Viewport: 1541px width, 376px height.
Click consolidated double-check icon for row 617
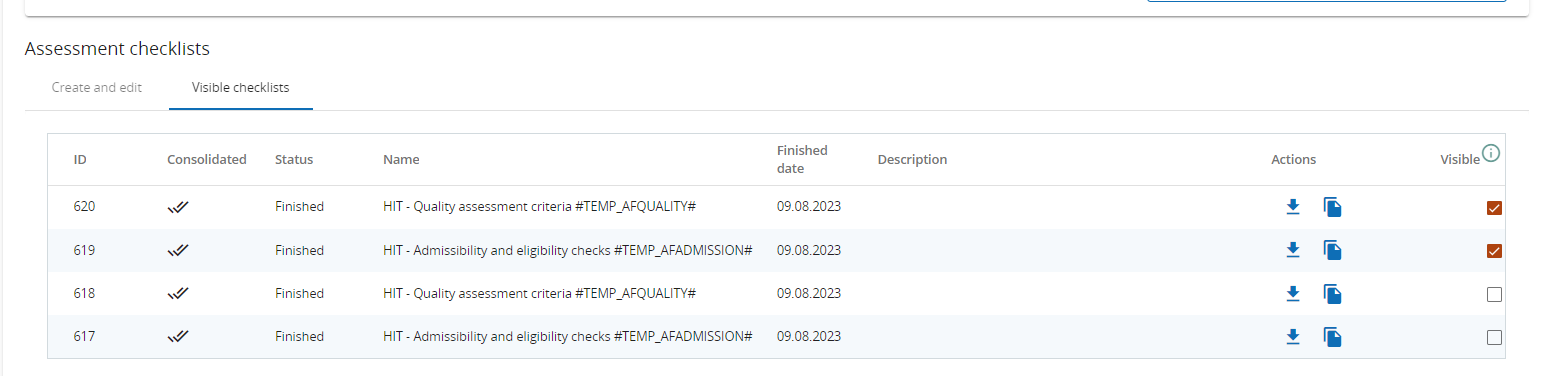click(179, 337)
